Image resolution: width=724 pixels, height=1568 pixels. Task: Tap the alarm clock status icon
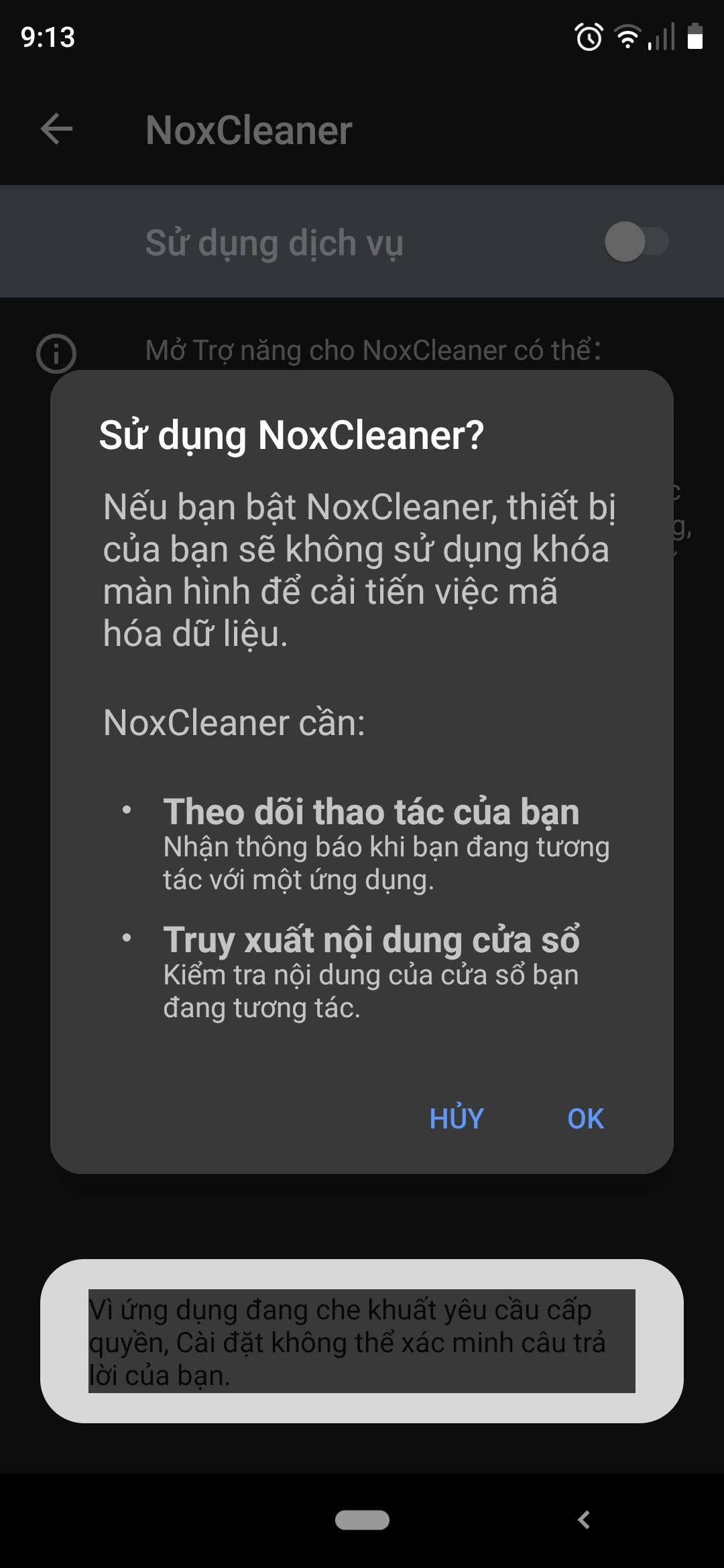(589, 37)
